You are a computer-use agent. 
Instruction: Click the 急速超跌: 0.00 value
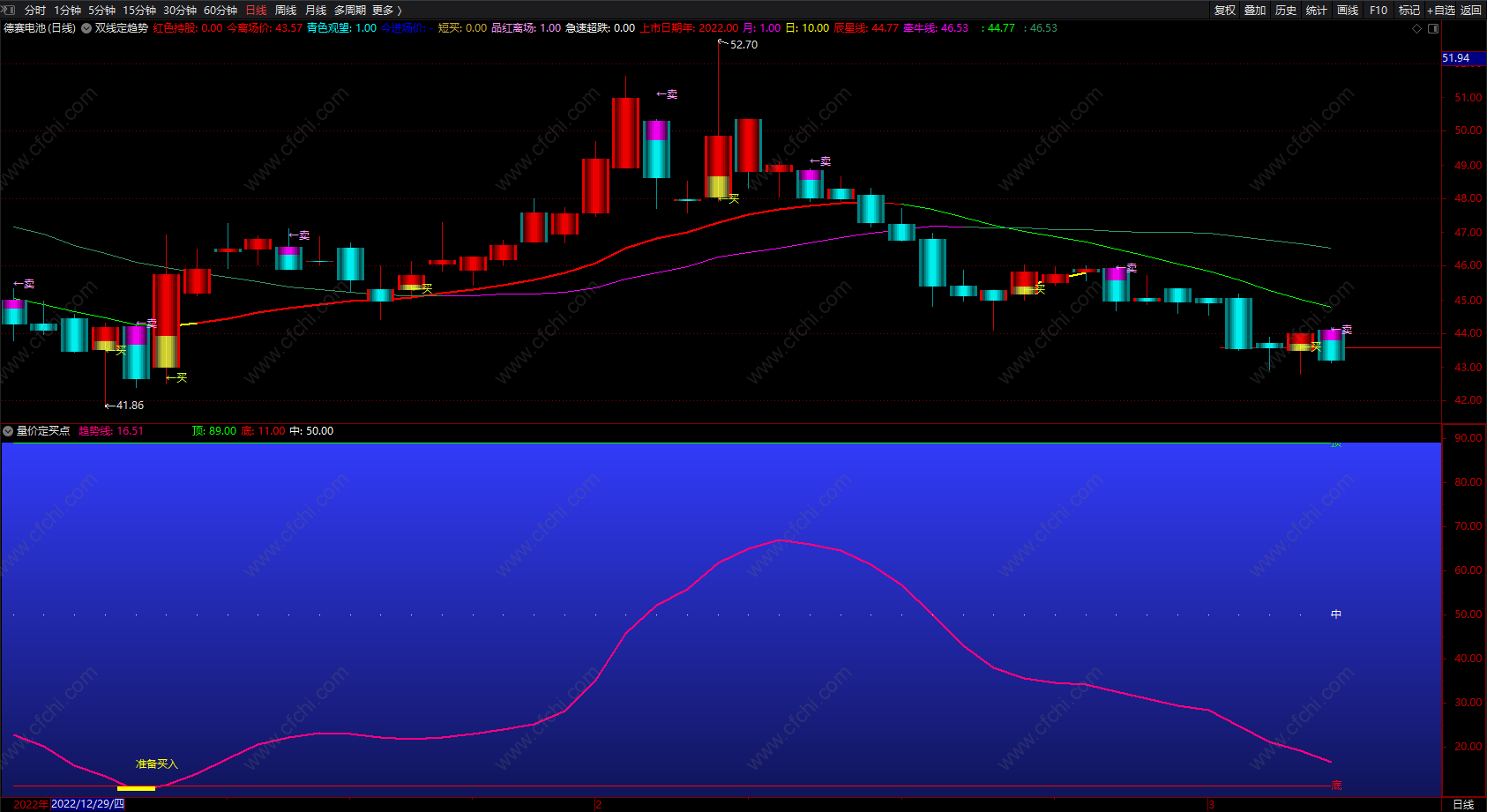[600, 28]
